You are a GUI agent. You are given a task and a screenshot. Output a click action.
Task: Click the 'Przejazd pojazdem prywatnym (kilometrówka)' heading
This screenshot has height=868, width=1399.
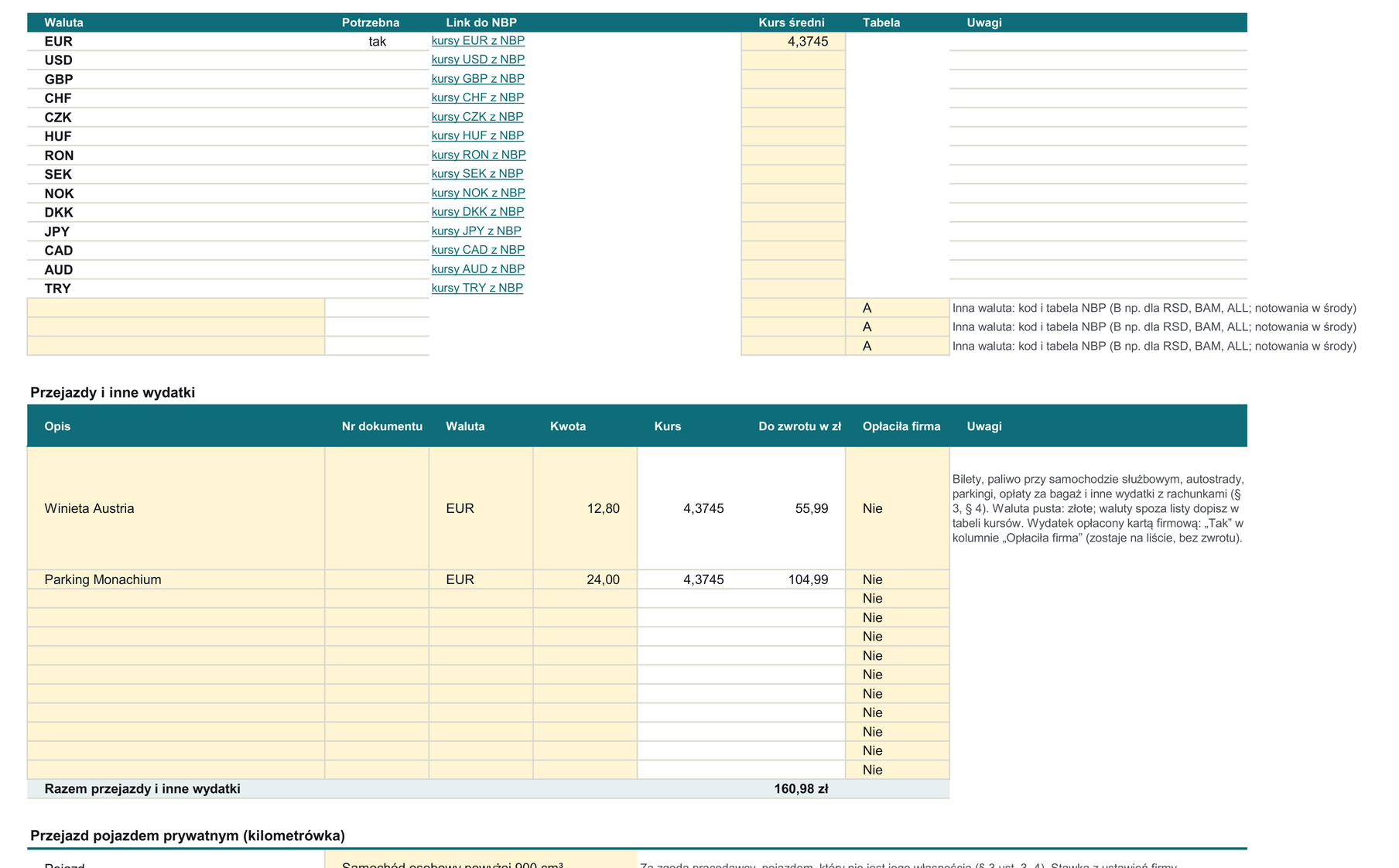click(x=187, y=836)
